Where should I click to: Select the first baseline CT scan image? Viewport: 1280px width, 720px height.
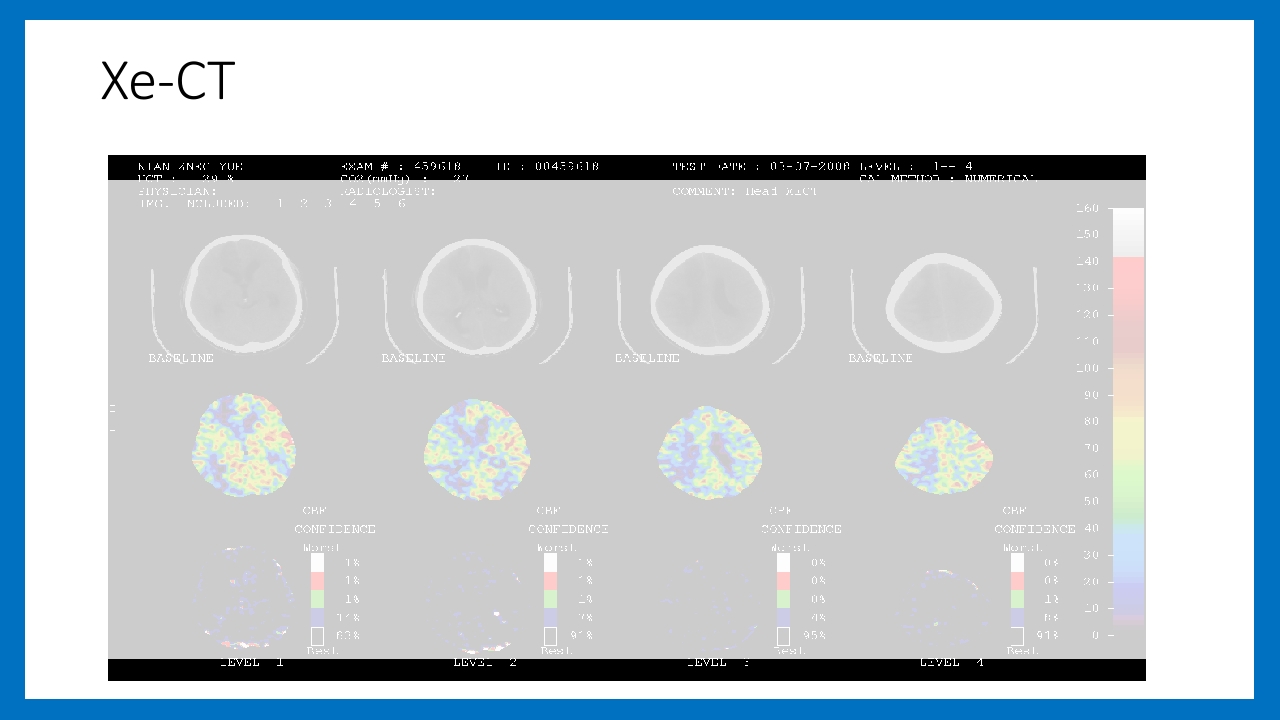click(x=243, y=292)
